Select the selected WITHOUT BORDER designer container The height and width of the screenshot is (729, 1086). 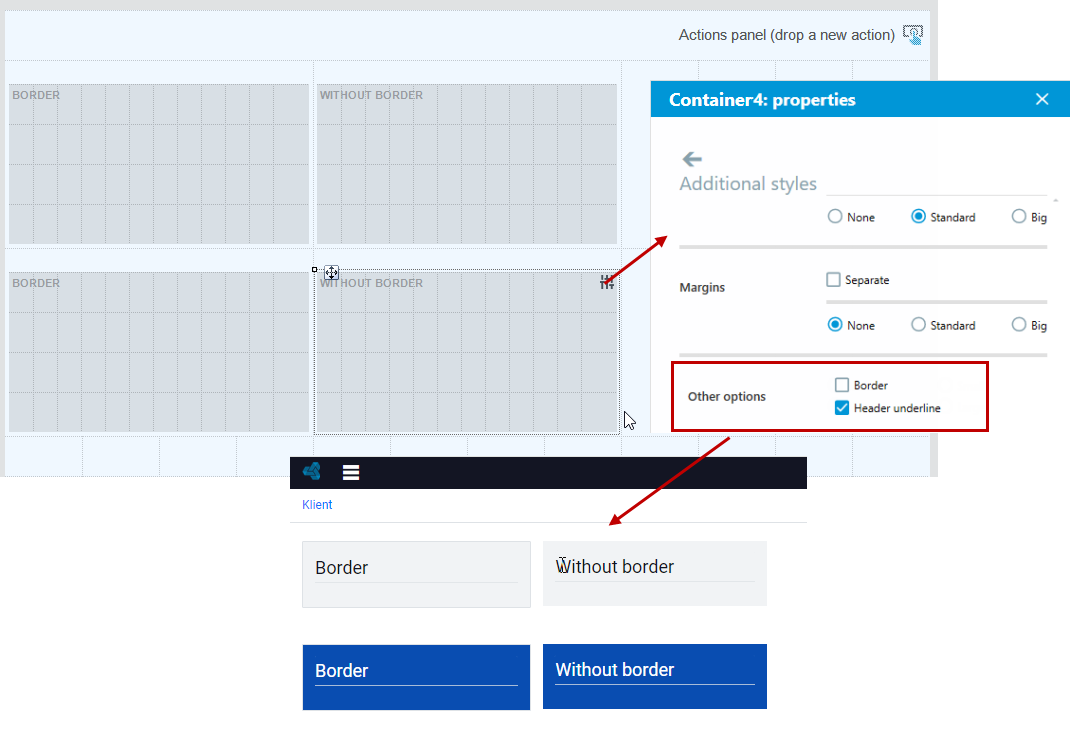tap(467, 352)
